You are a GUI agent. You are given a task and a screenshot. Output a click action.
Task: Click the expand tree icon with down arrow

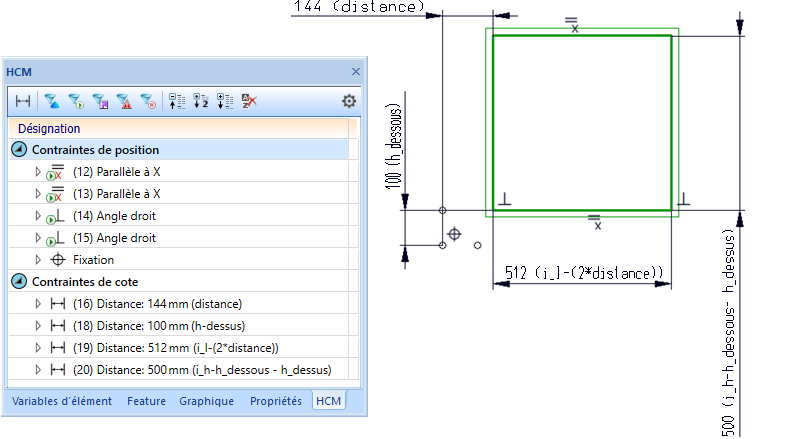pos(224,100)
